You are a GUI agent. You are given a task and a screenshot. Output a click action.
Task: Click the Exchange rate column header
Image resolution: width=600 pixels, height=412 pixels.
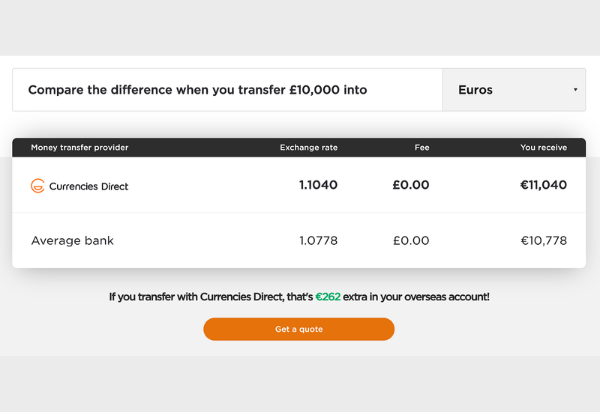click(308, 148)
